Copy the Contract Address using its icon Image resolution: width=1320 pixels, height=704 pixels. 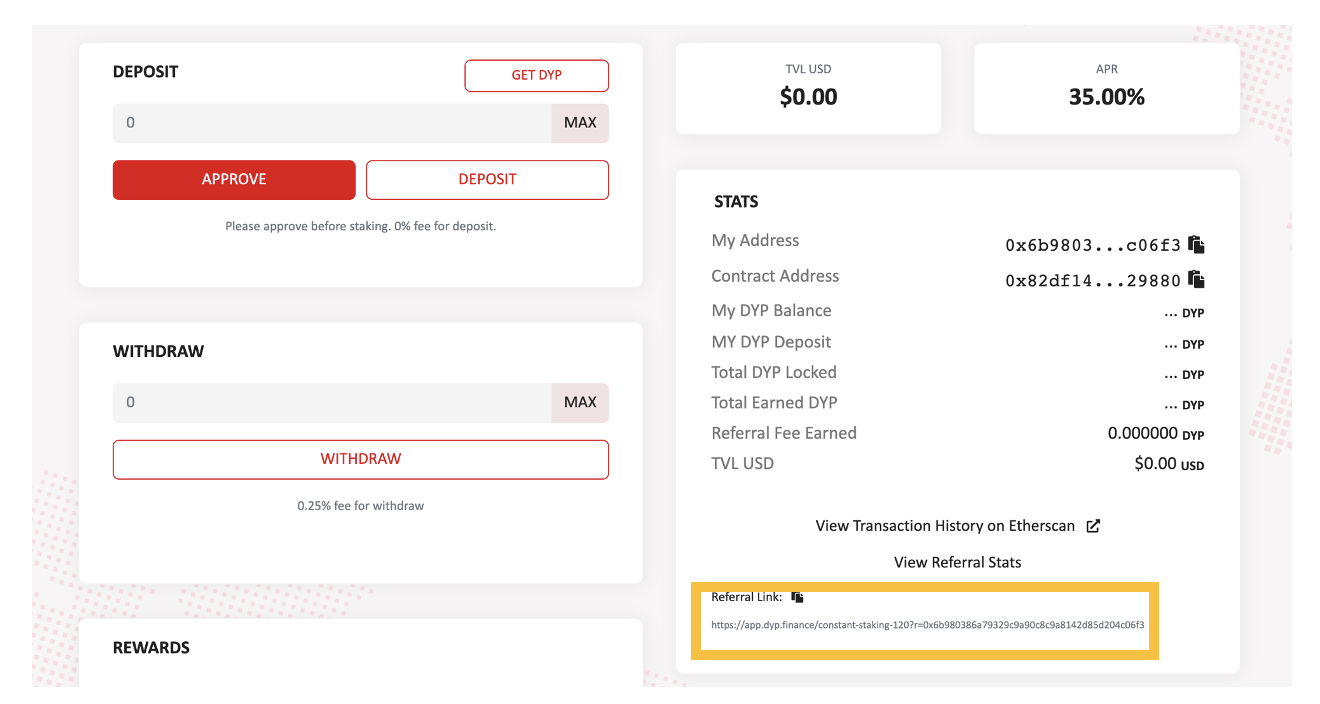(x=1196, y=280)
